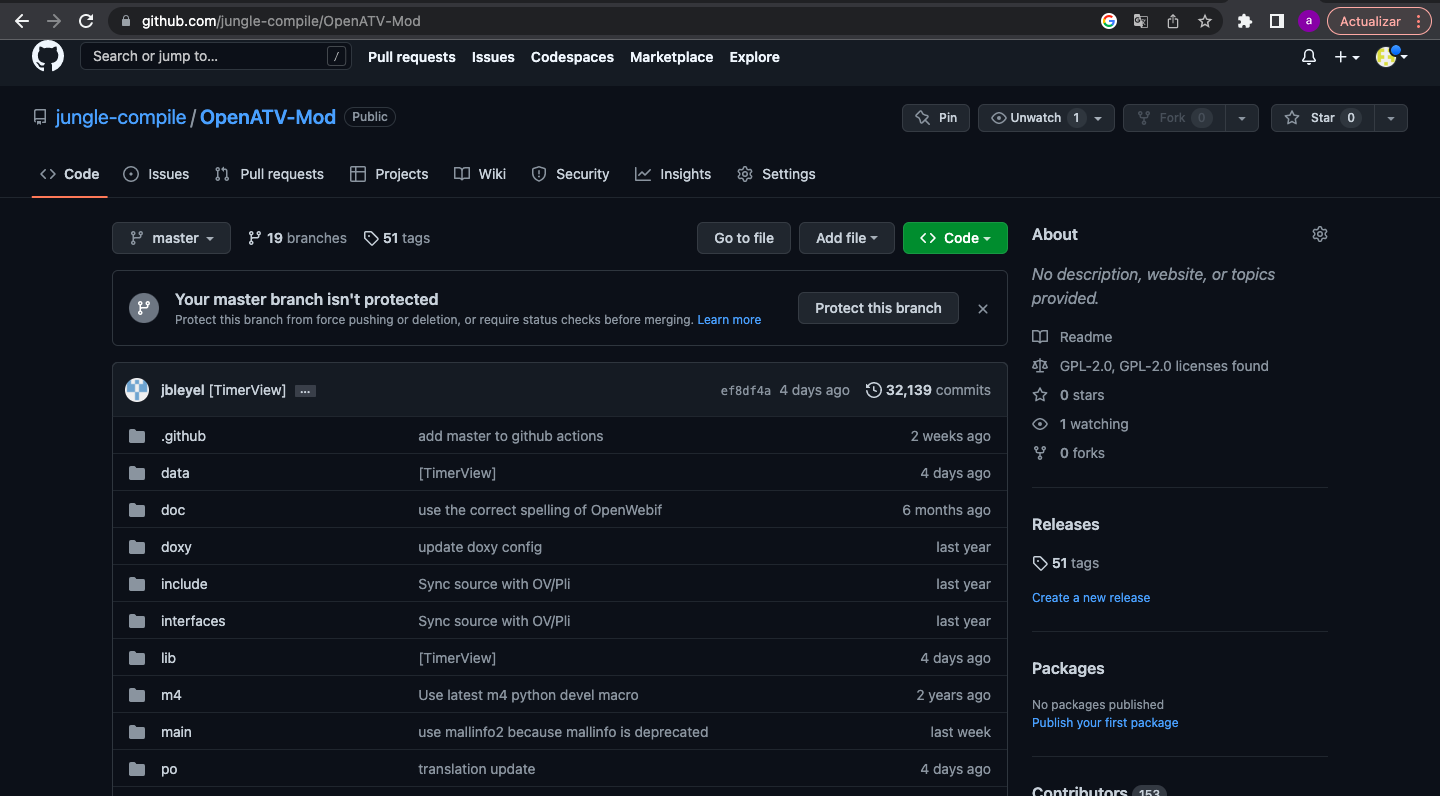Open the notifications bell
Screen dimensions: 1440x796
coord(1308,57)
